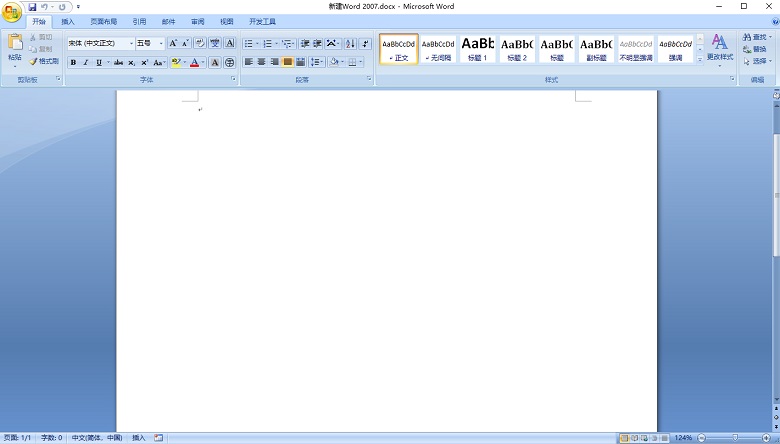This screenshot has height=444, width=780.
Task: Toggle show paragraph marks button
Action: coord(365,44)
